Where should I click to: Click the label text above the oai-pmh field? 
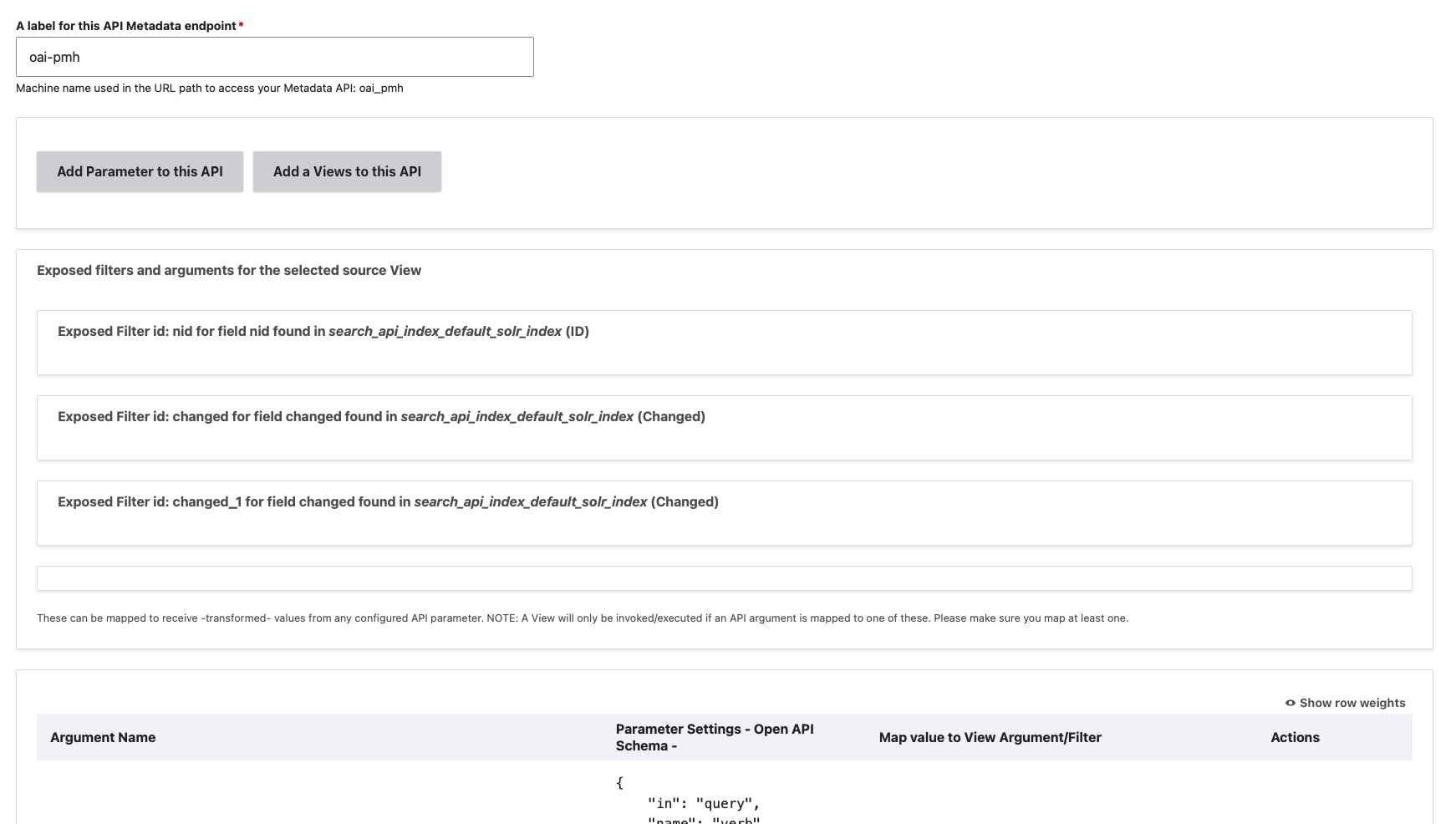pos(125,26)
